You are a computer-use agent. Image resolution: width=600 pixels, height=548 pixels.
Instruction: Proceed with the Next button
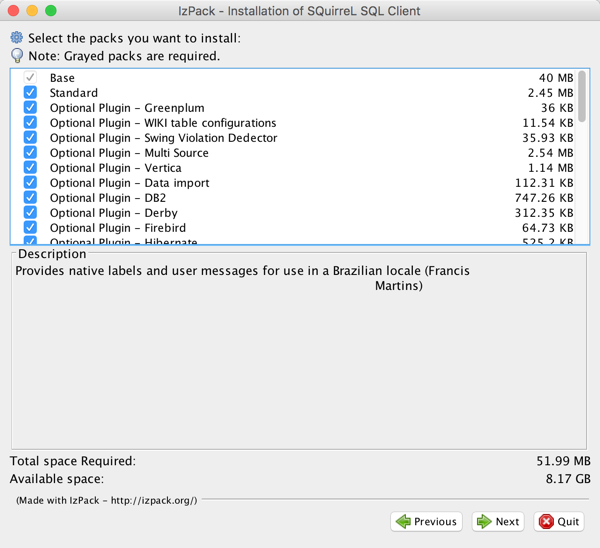click(498, 522)
